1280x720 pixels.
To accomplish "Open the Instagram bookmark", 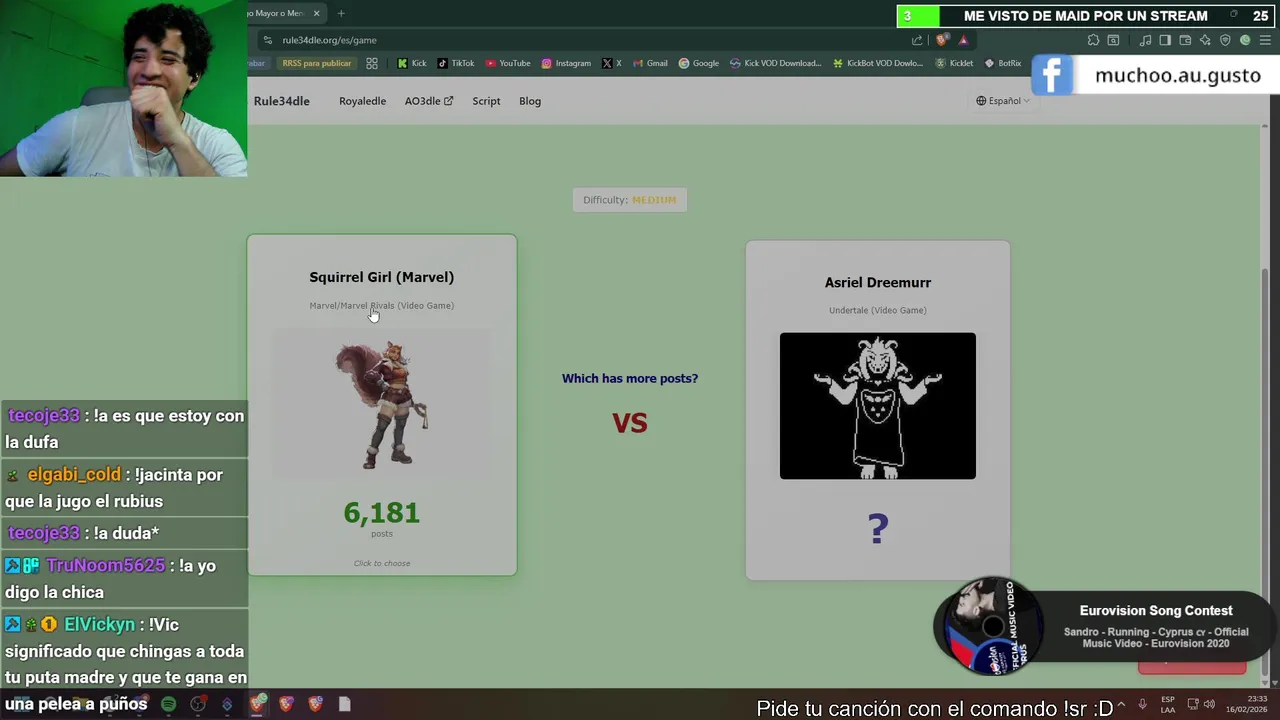I will tap(566, 63).
